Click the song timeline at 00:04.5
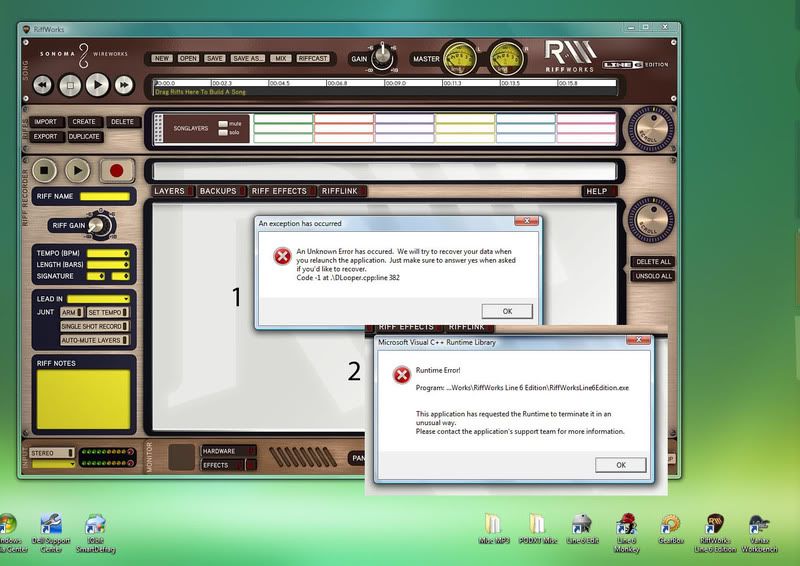Viewport: 800px width, 566px height. tap(280, 83)
